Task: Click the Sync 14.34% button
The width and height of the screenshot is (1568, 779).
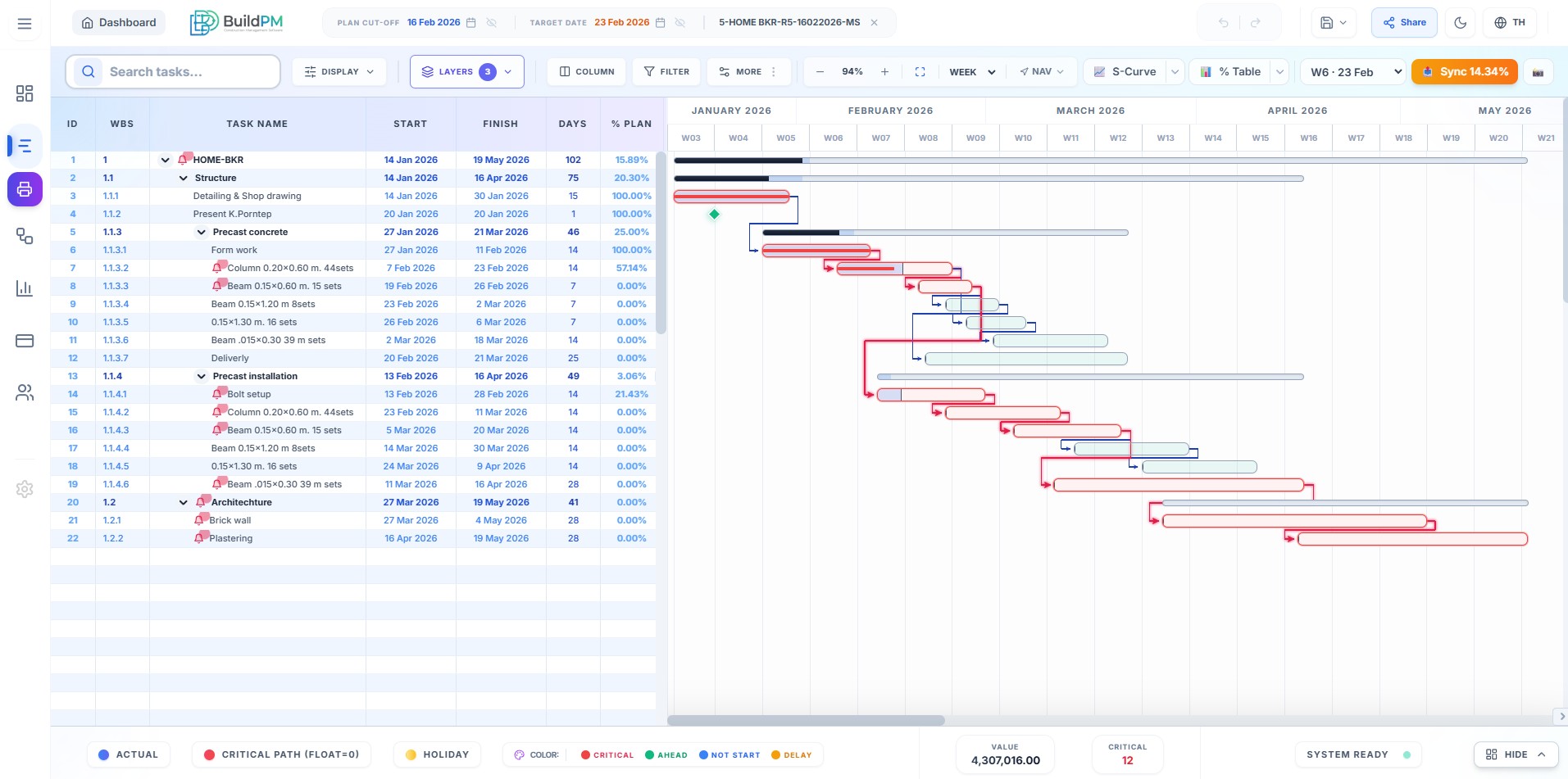Action: 1465,72
